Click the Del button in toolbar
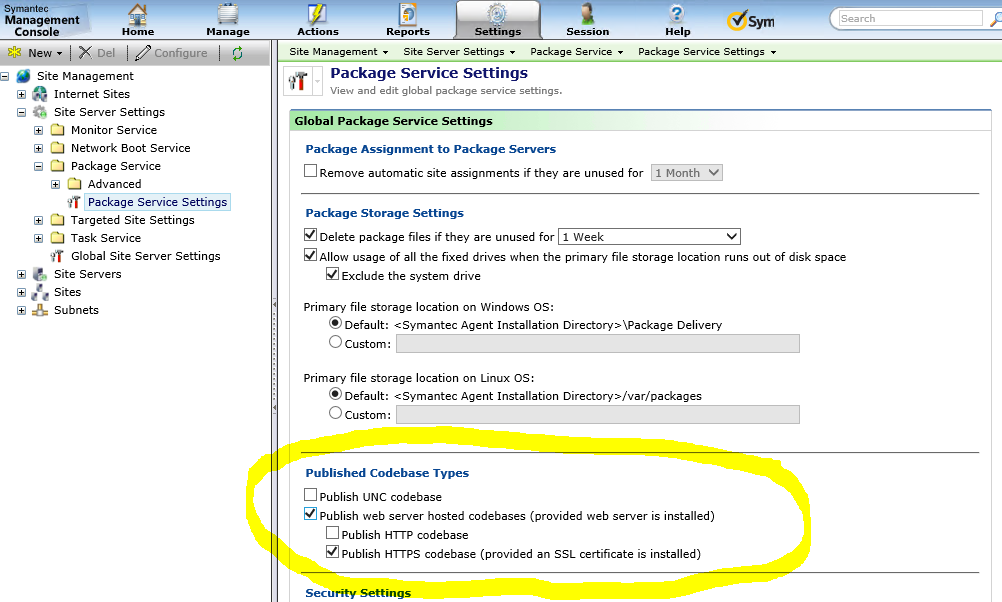 97,53
